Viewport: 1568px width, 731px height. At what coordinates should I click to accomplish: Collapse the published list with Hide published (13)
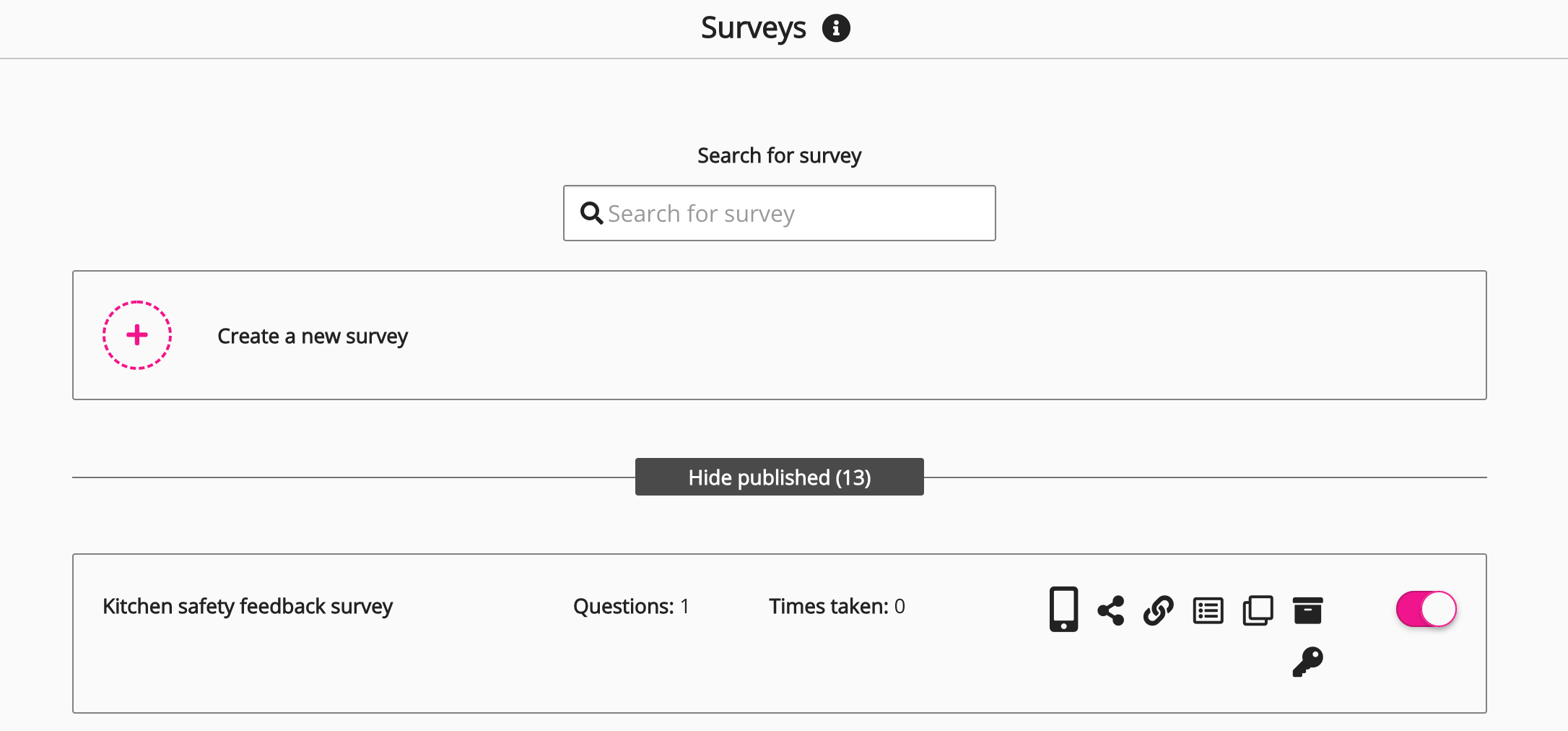point(779,477)
